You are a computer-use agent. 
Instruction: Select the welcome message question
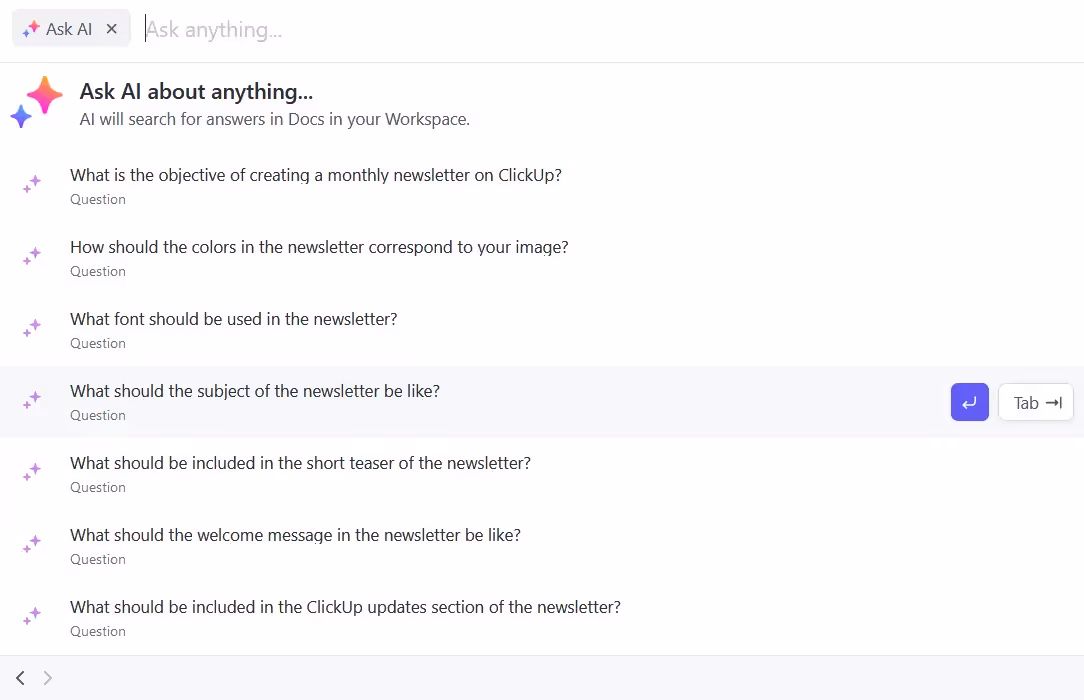pyautogui.click(x=295, y=535)
